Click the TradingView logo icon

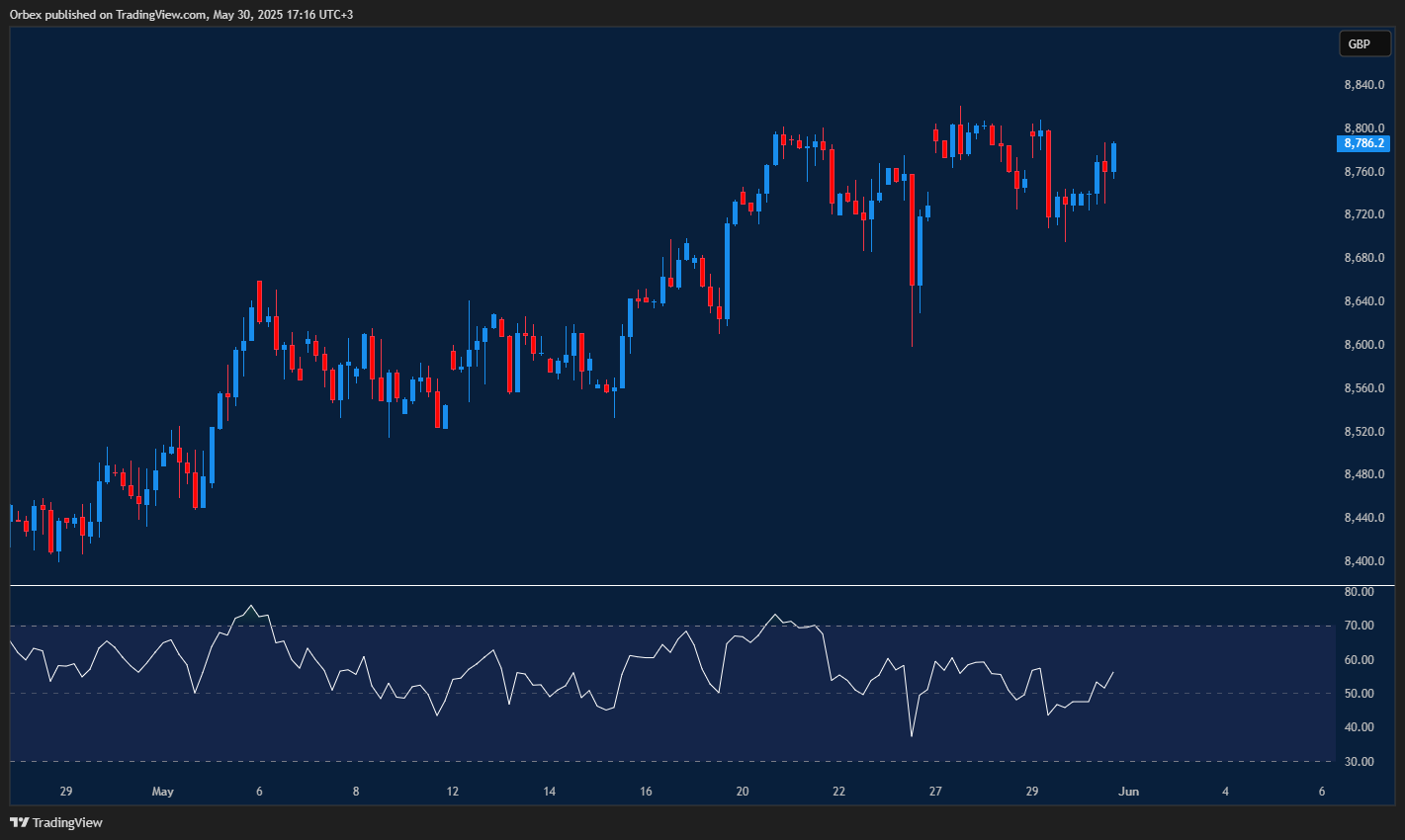[18, 822]
